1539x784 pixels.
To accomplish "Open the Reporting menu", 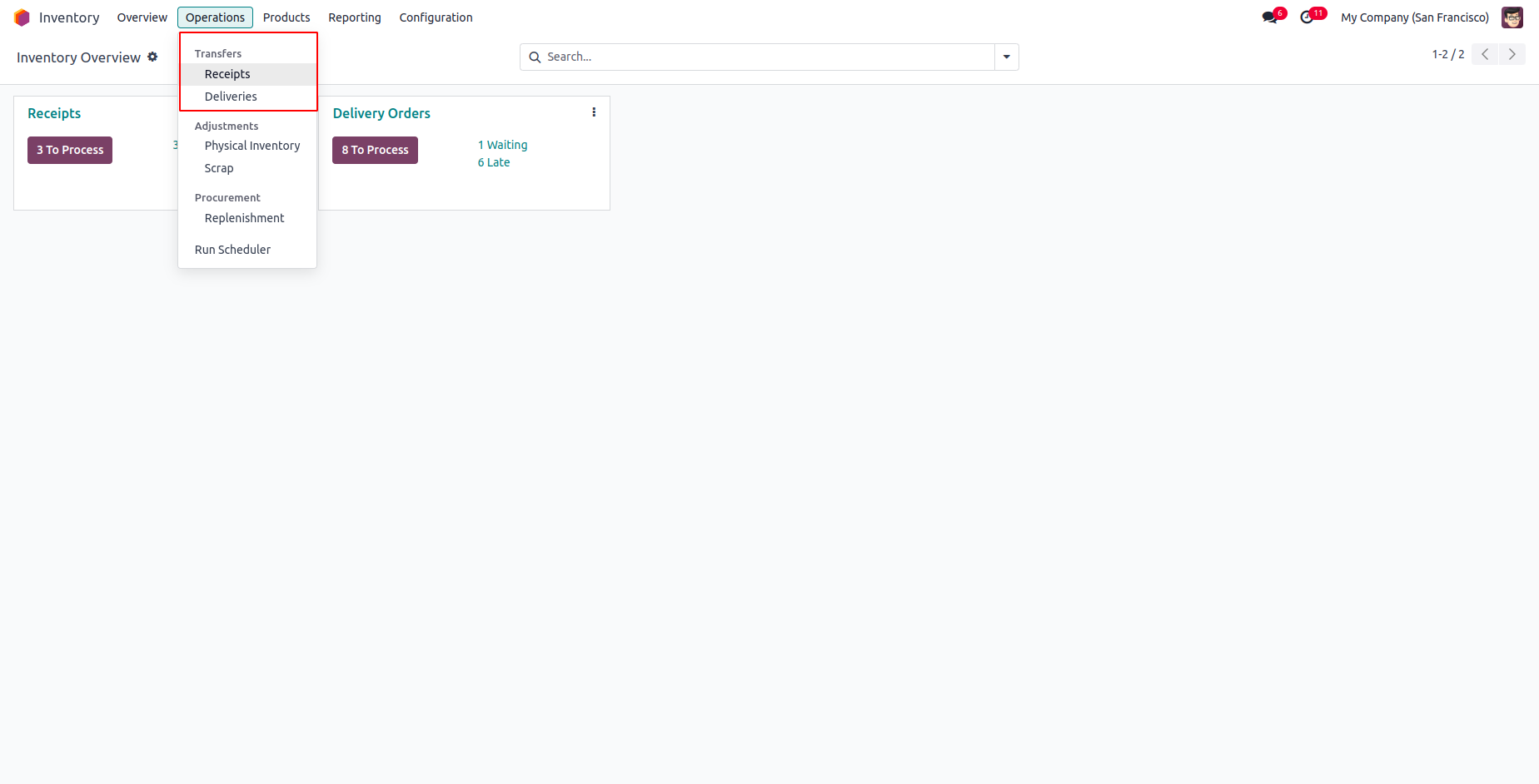I will [355, 17].
